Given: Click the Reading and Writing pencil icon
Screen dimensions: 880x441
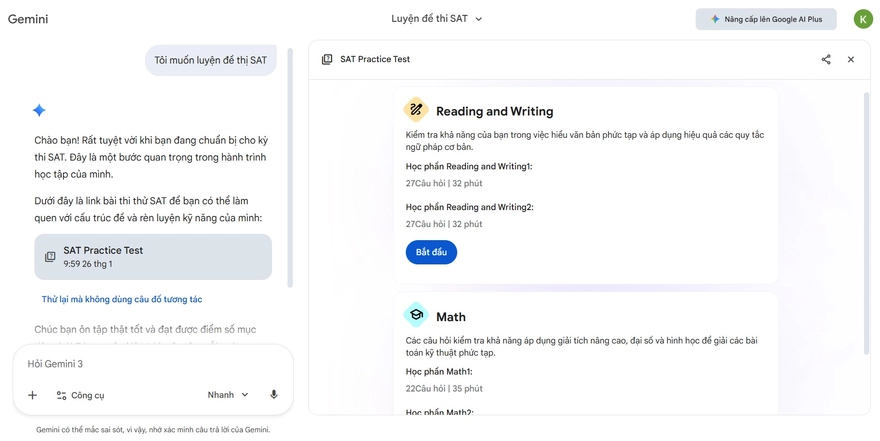Looking at the screenshot, I should tap(416, 109).
